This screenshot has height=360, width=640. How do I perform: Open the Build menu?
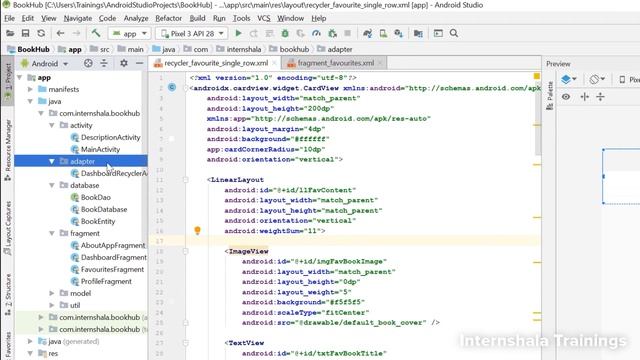click(198, 18)
